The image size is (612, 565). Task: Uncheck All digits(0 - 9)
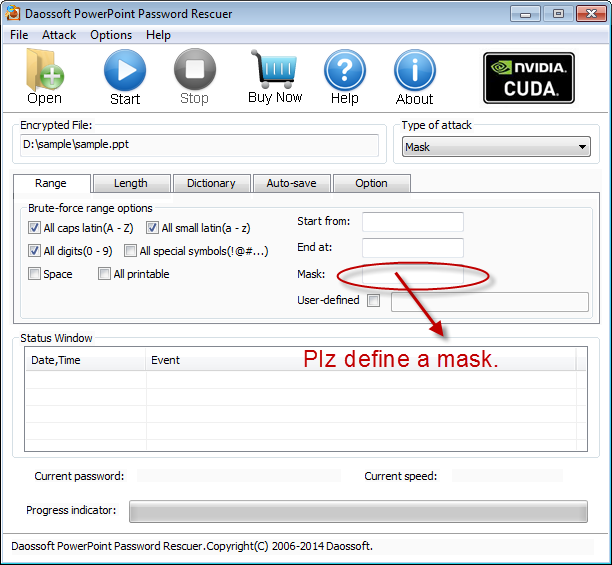tap(34, 251)
